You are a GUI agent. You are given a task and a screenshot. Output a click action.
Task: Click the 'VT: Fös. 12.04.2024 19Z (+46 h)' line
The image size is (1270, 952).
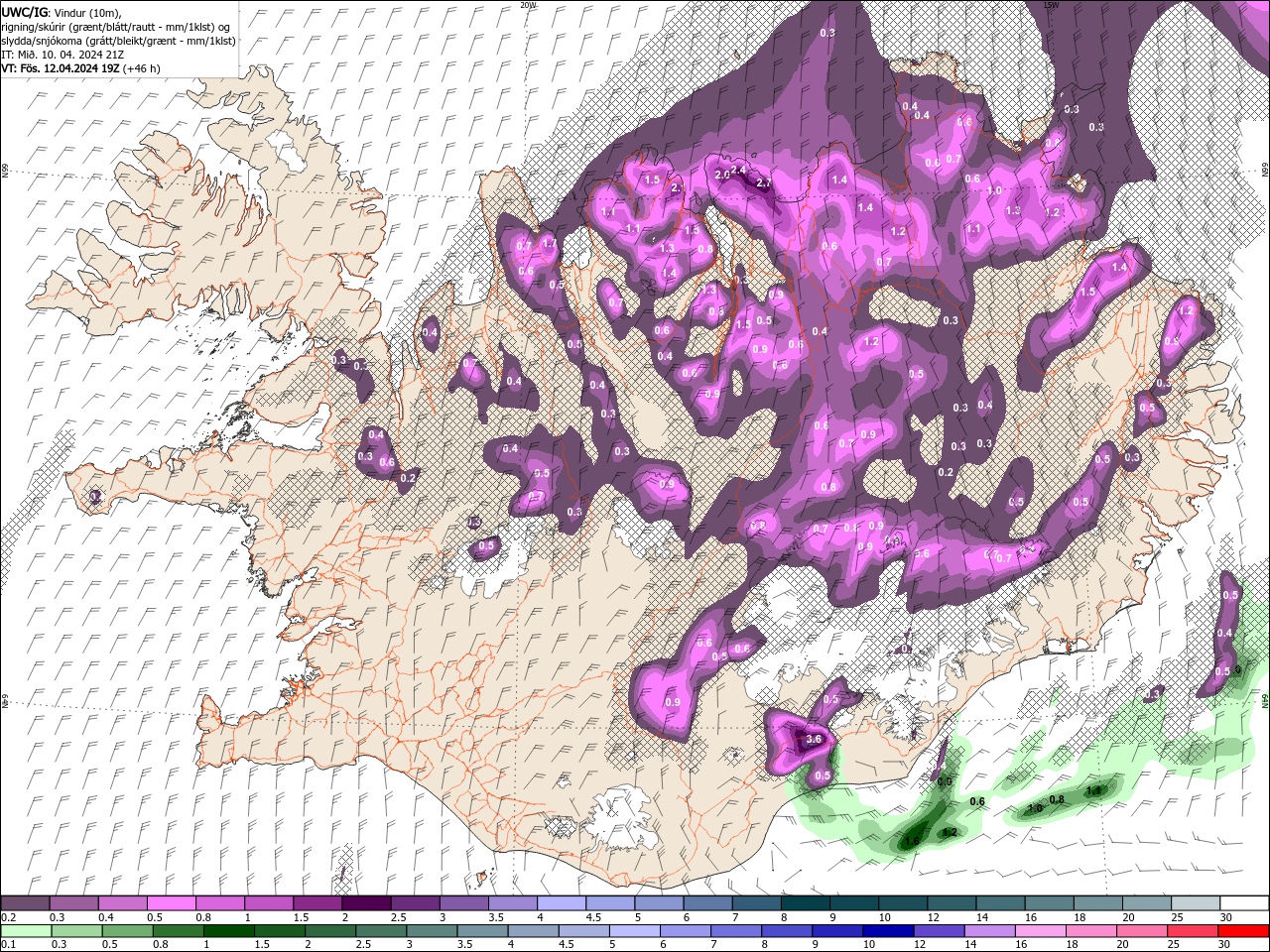(81, 68)
